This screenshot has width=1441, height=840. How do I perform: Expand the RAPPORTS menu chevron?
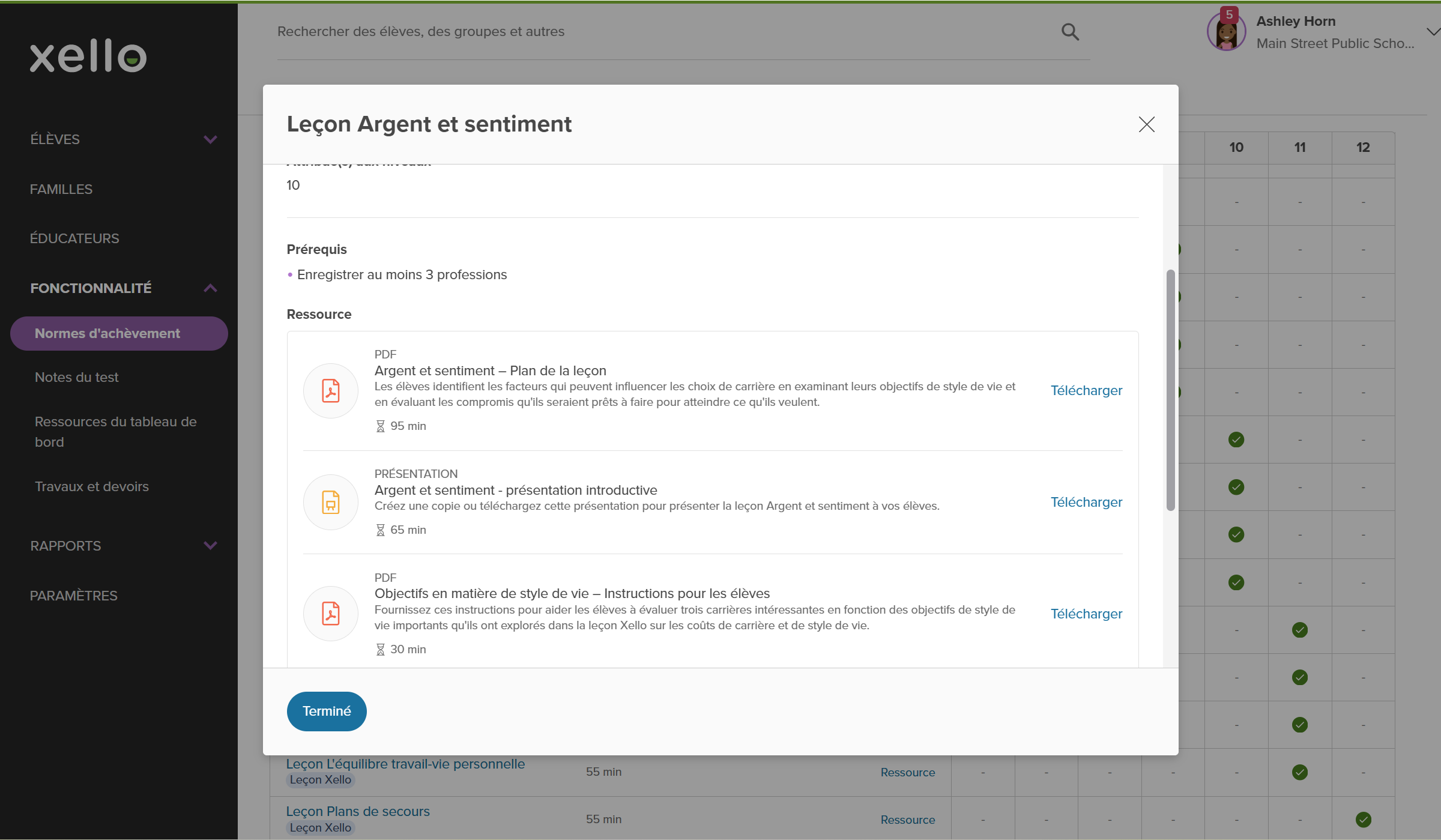click(210, 546)
